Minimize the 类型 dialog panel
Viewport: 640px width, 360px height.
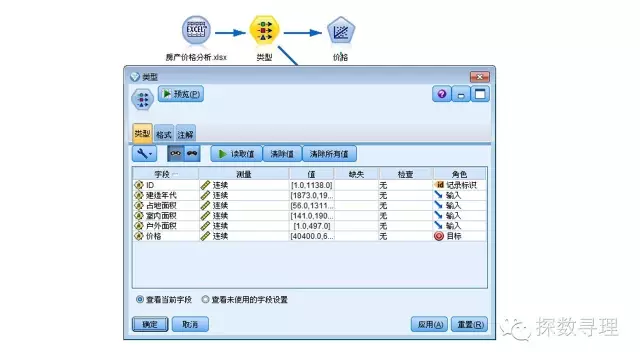click(x=461, y=94)
